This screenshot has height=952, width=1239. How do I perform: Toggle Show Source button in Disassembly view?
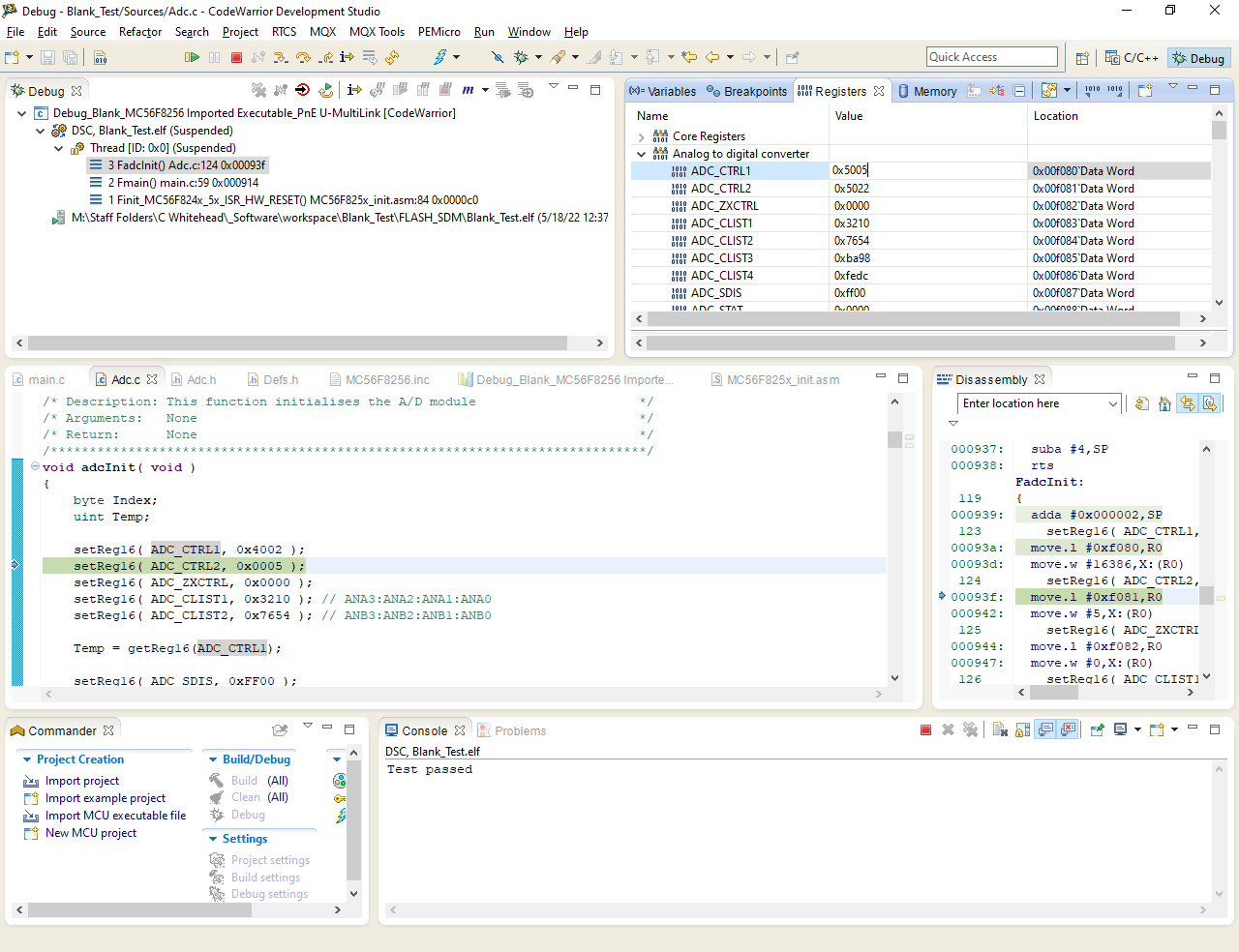(x=1210, y=404)
